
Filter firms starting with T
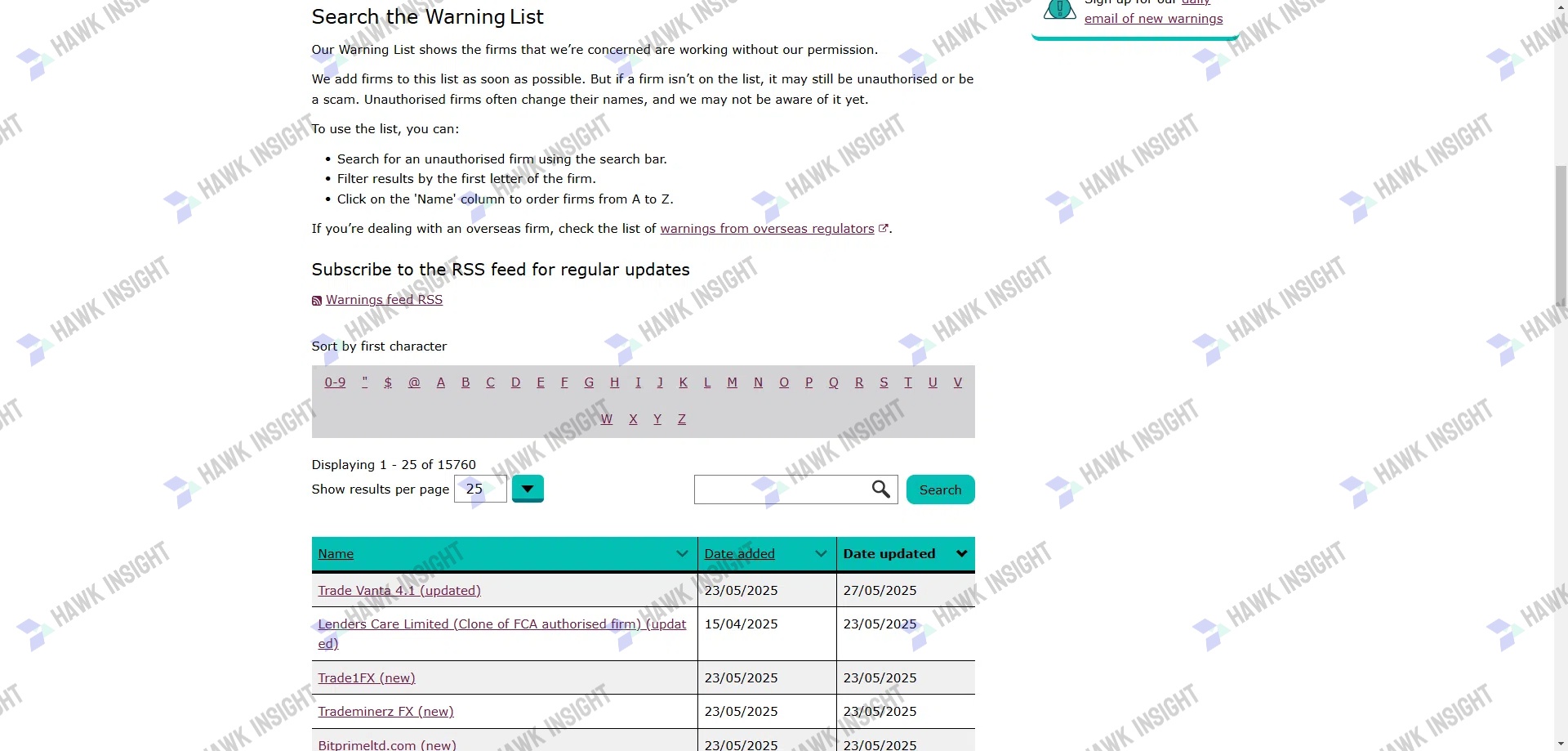click(x=907, y=382)
